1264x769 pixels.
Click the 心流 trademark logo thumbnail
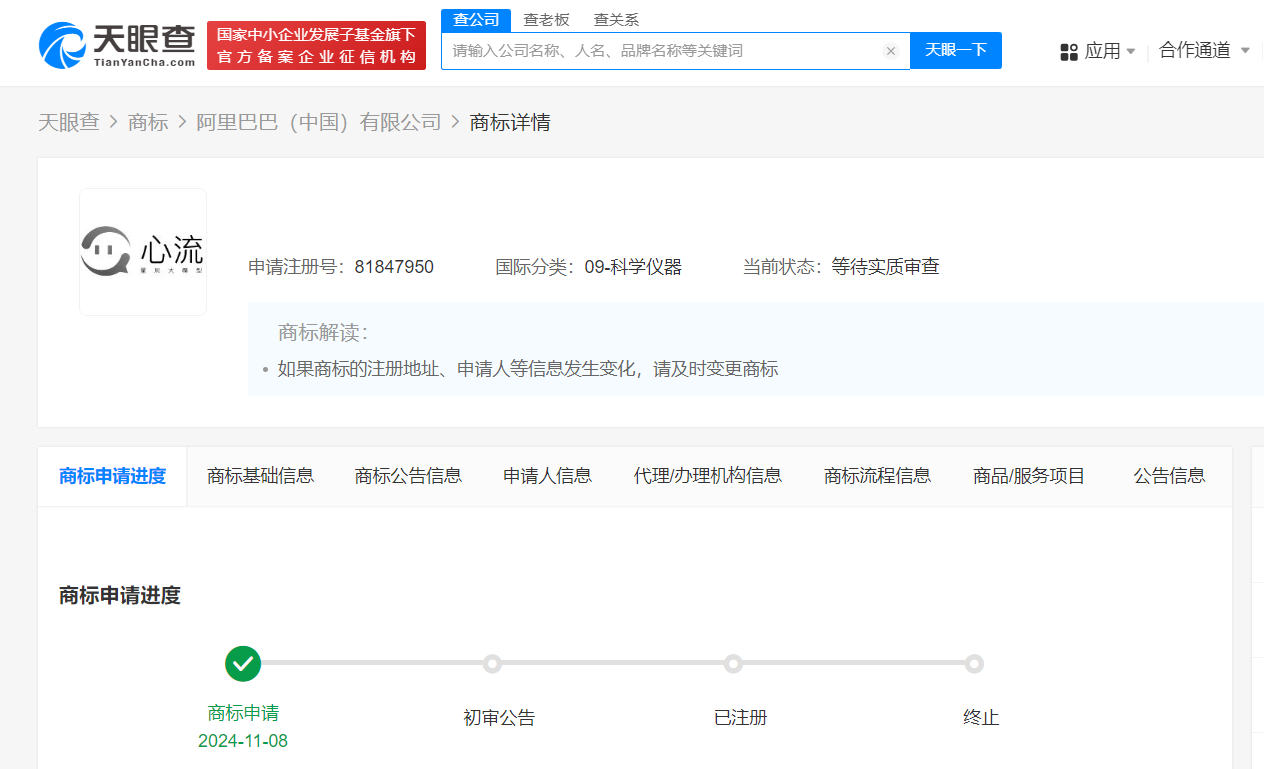(x=143, y=252)
